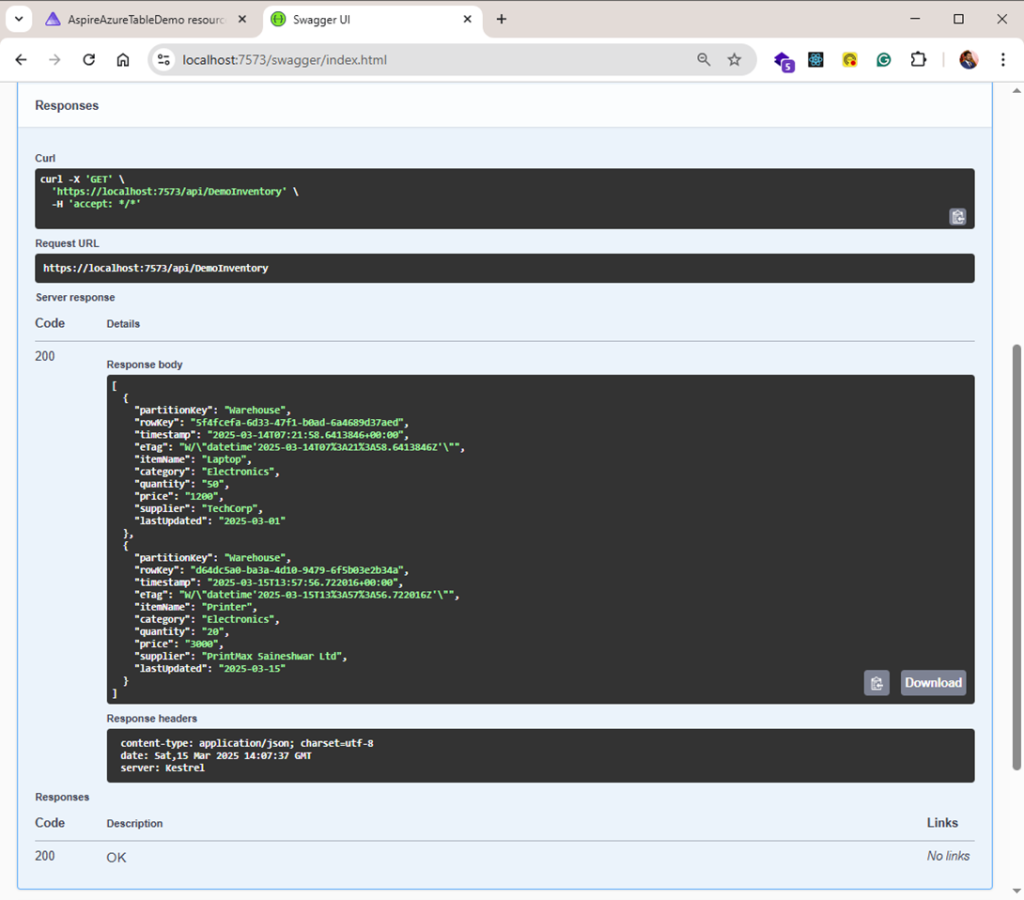Click the purple extension with the 5 badge

[783, 60]
